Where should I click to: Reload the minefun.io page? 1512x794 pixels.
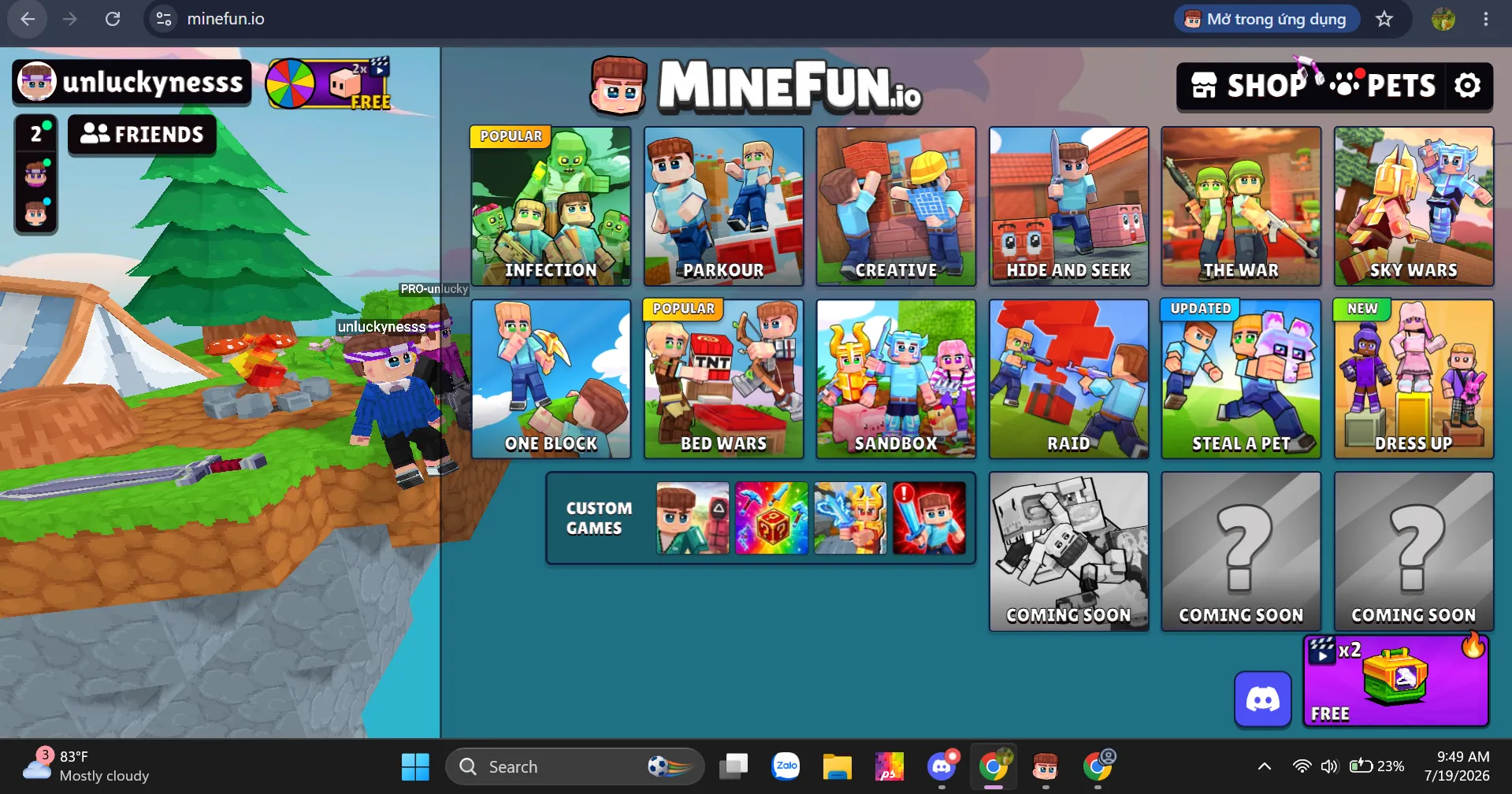(x=113, y=19)
